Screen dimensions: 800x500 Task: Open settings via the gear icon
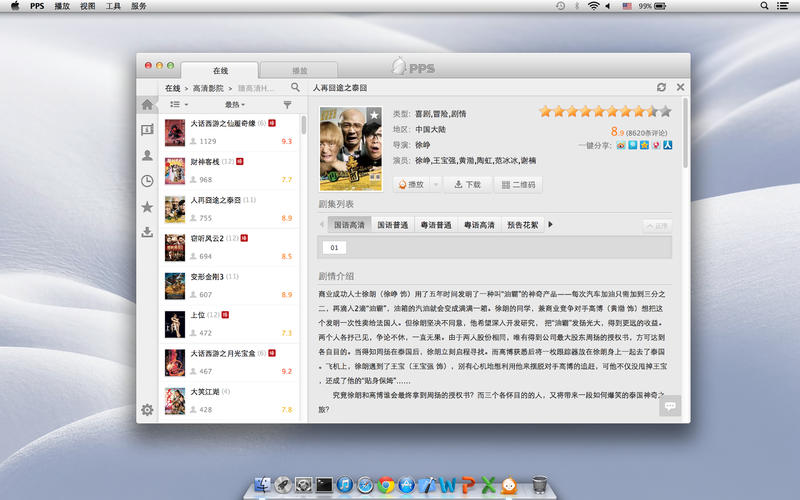147,410
